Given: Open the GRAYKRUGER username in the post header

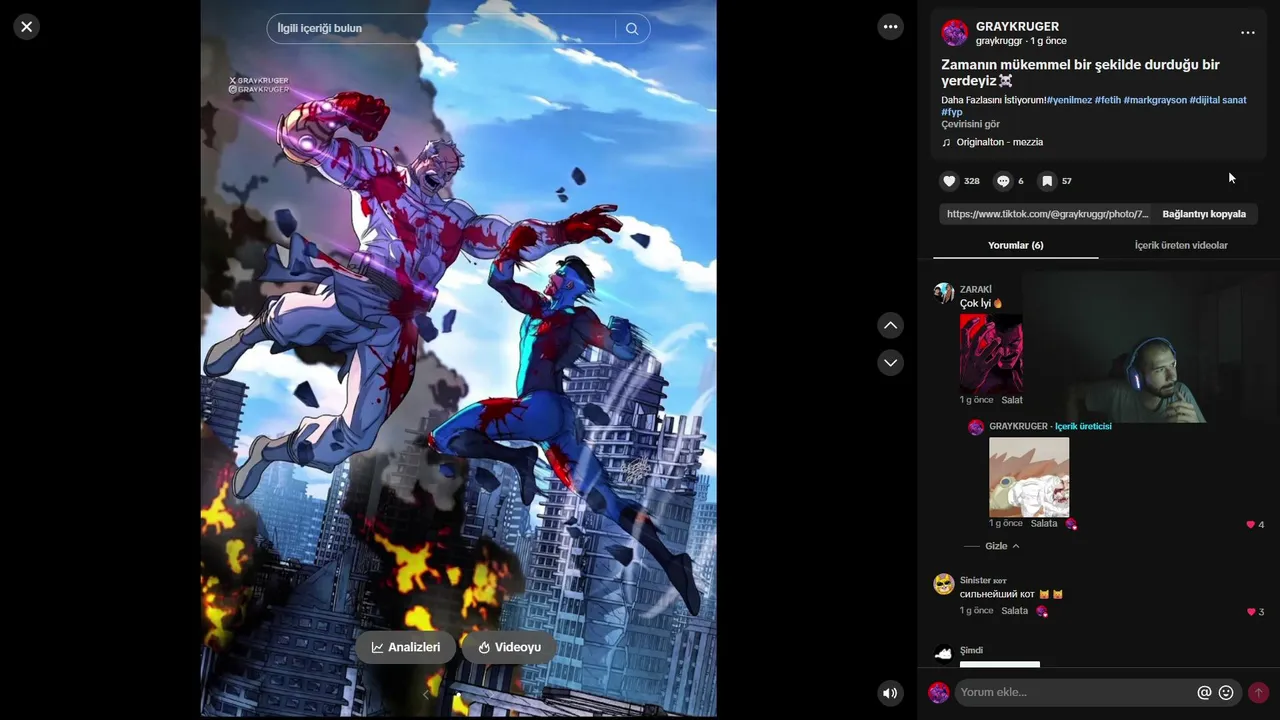Looking at the screenshot, I should click(1017, 27).
